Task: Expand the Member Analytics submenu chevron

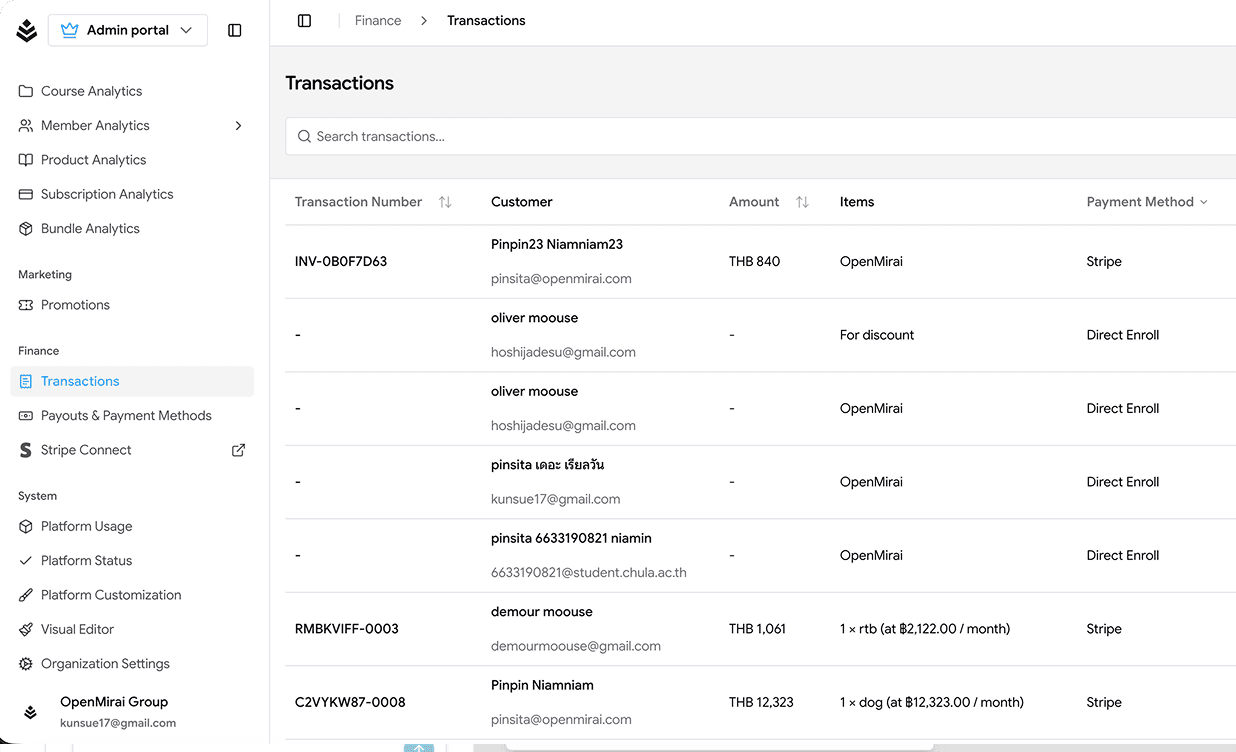Action: click(x=238, y=125)
